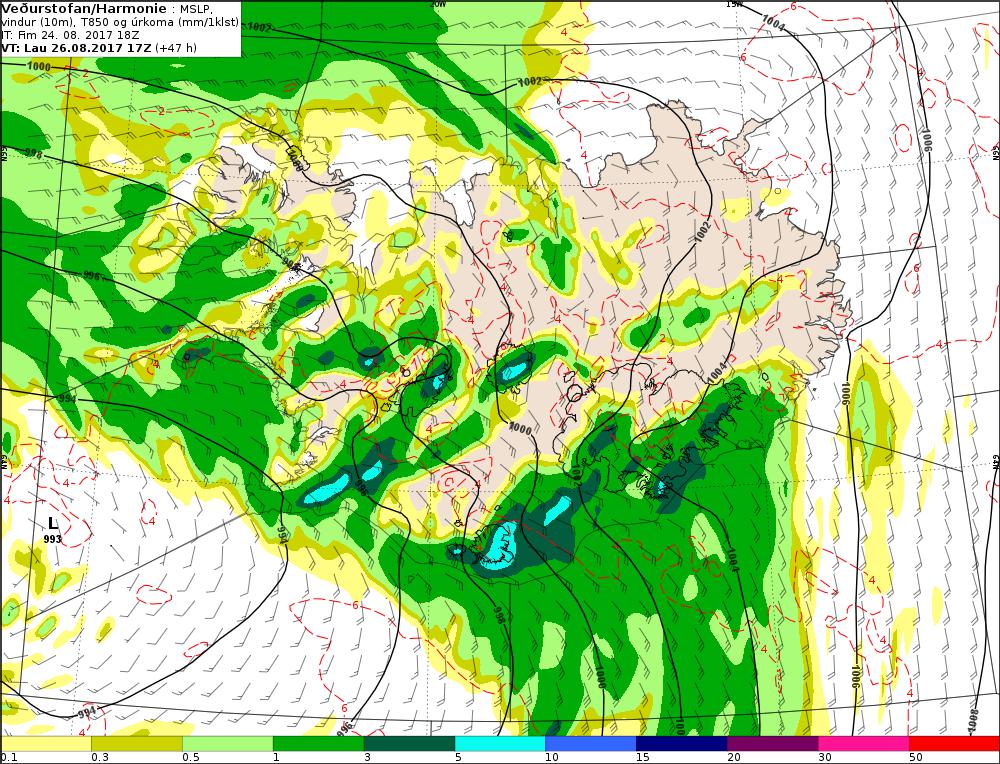Click the '(+47 h)' forecast offset text

pyautogui.click(x=176, y=48)
